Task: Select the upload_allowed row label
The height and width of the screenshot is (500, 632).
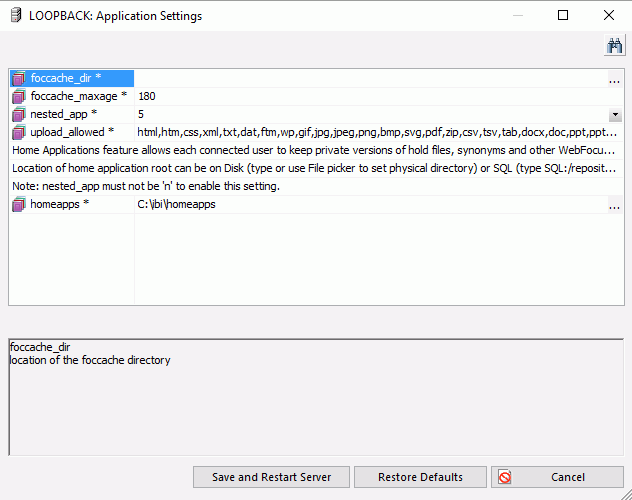Action: 72,132
